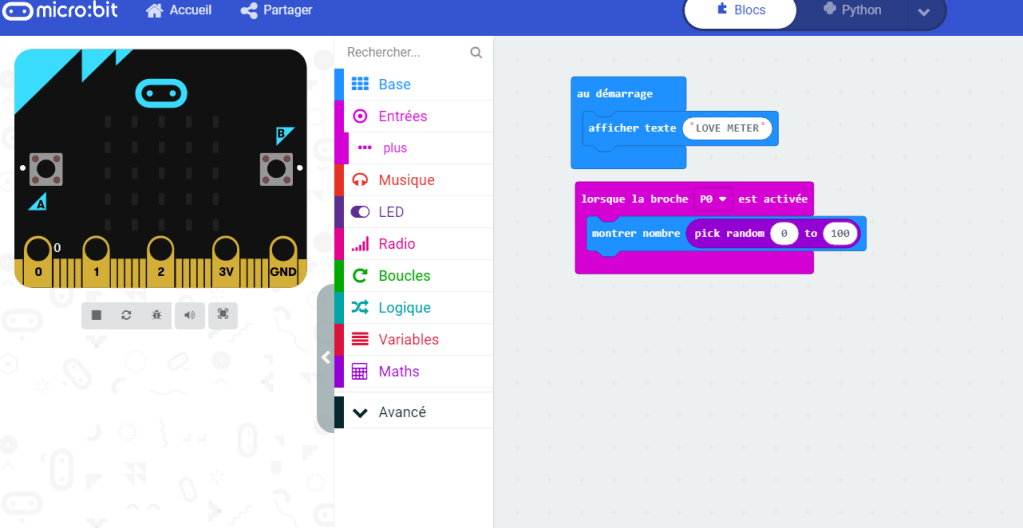Image resolution: width=1023 pixels, height=528 pixels.
Task: Open the Musique block category
Action: [406, 180]
